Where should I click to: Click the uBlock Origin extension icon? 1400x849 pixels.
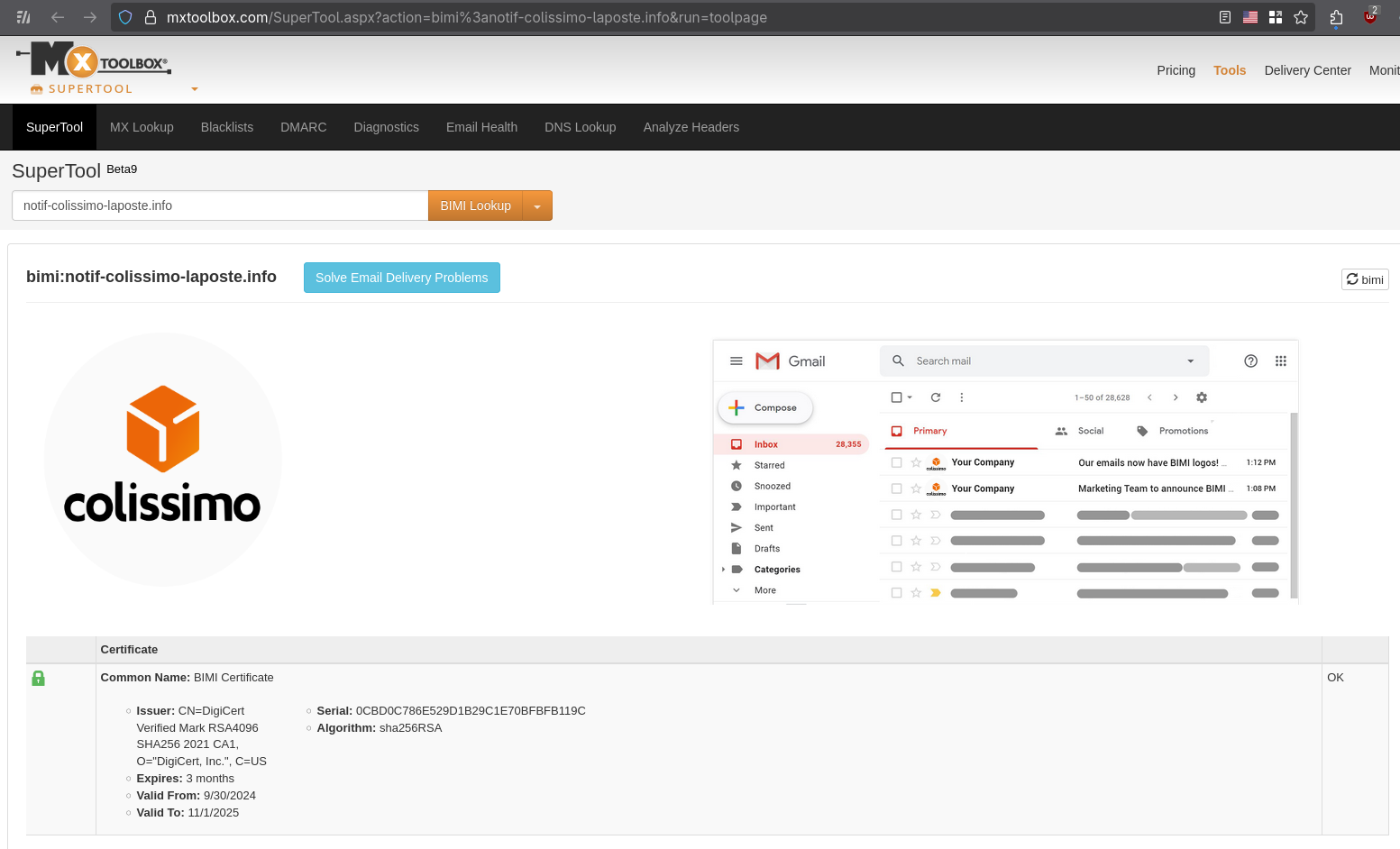click(x=1370, y=16)
